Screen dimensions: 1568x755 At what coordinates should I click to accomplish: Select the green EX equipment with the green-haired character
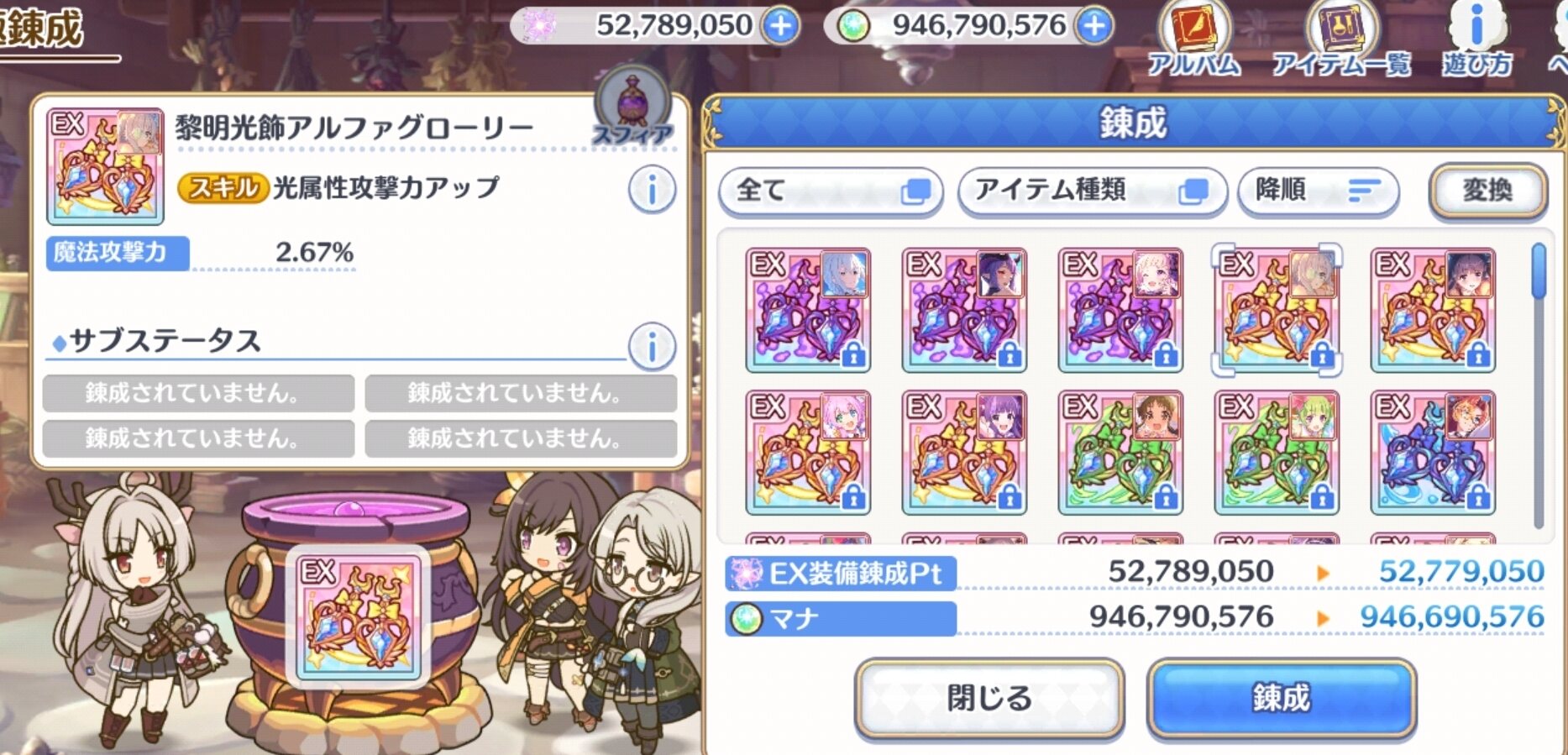pos(1277,453)
